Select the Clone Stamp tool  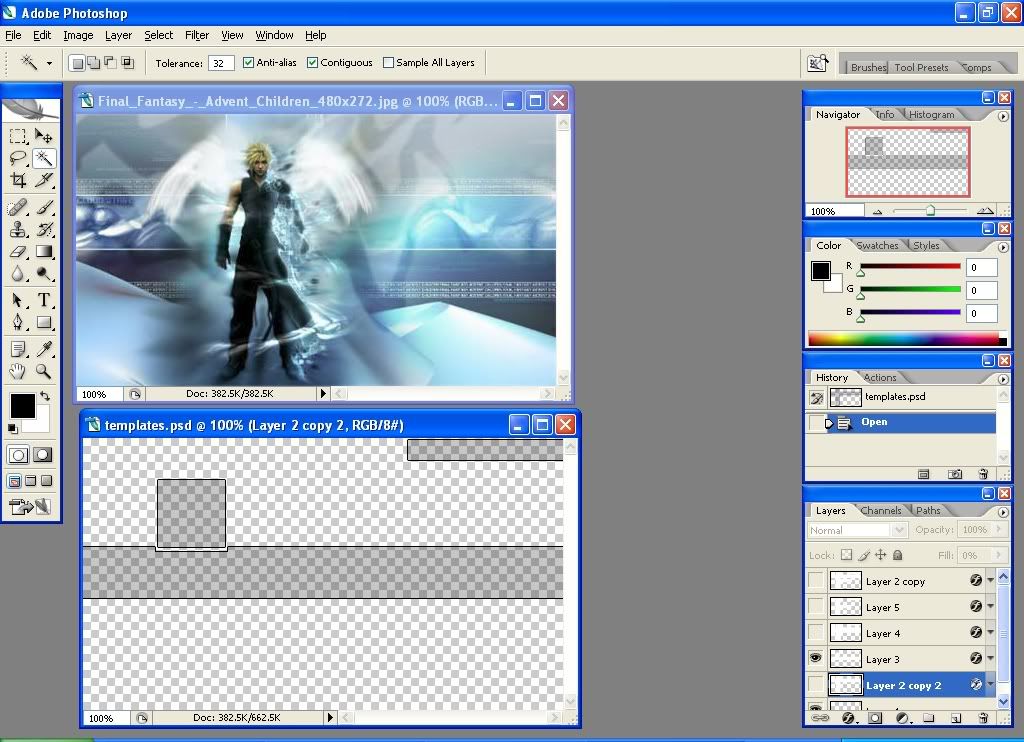pos(18,229)
